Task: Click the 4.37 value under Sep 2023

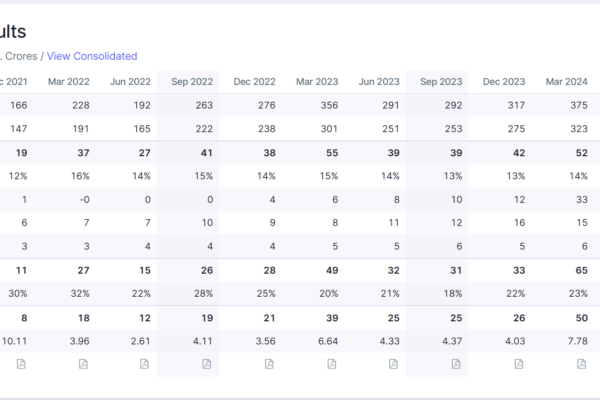Action: (452, 341)
